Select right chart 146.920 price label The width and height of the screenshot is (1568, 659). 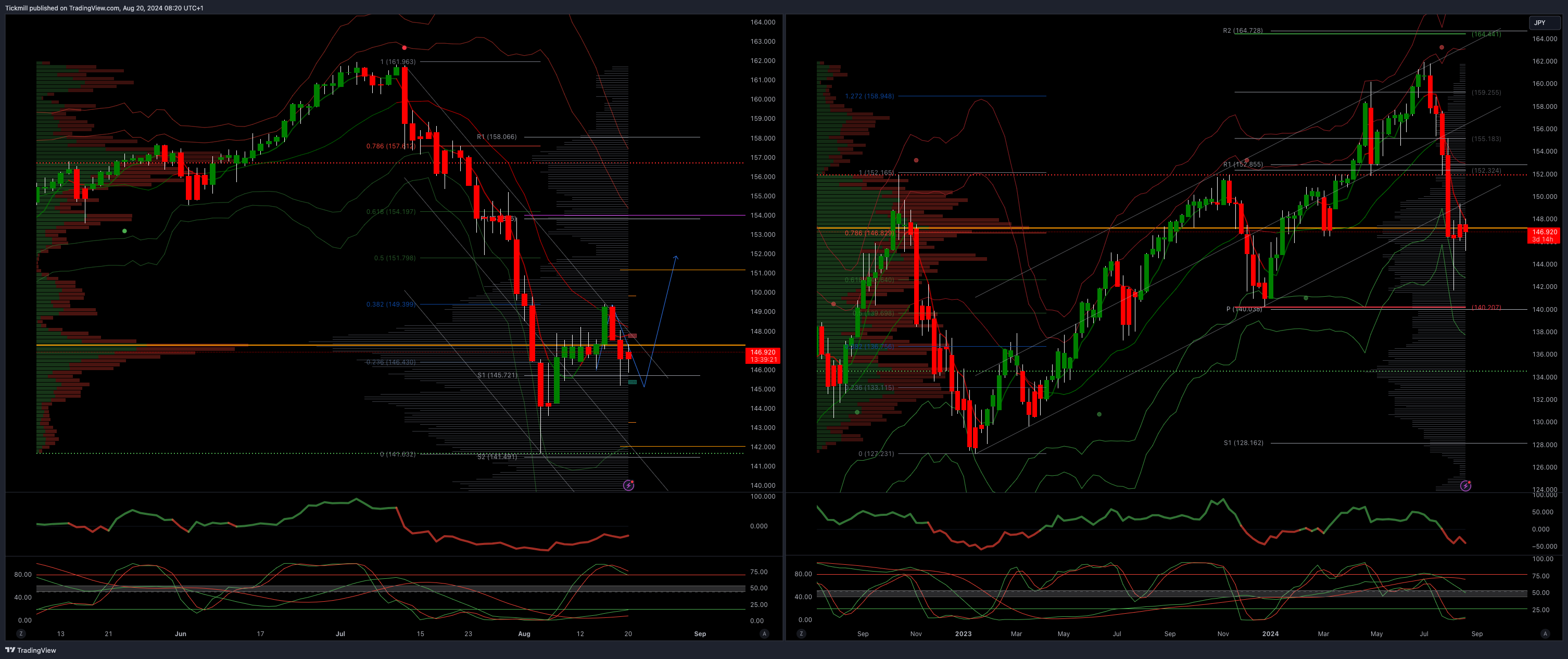(x=1544, y=235)
